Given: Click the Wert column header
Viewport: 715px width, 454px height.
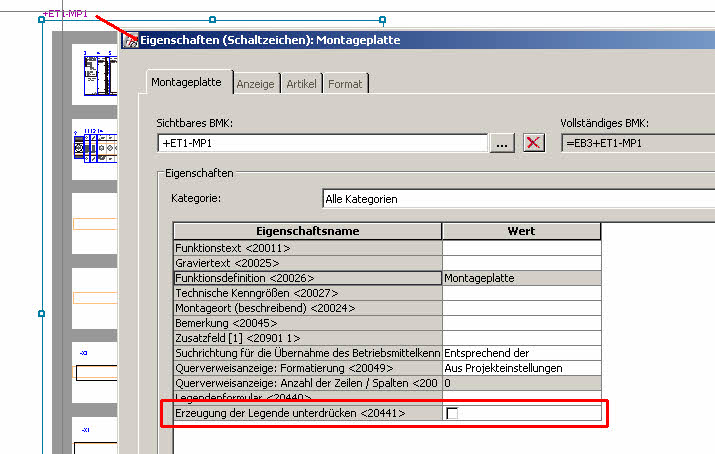Looking at the screenshot, I should coord(521,231).
